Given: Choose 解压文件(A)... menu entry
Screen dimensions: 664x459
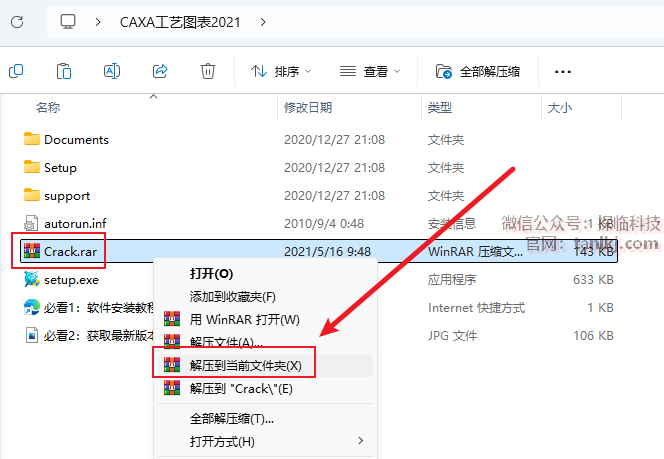Looking at the screenshot, I should pos(265,341).
